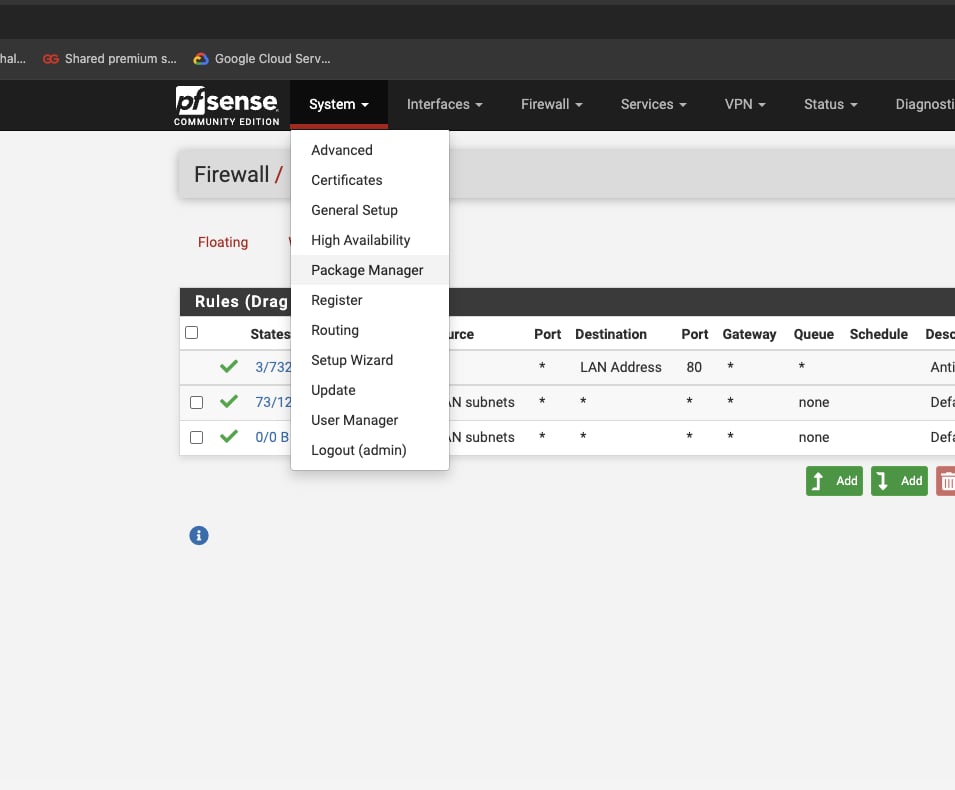
Task: Toggle the select-all rules checkbox
Action: [x=192, y=333]
